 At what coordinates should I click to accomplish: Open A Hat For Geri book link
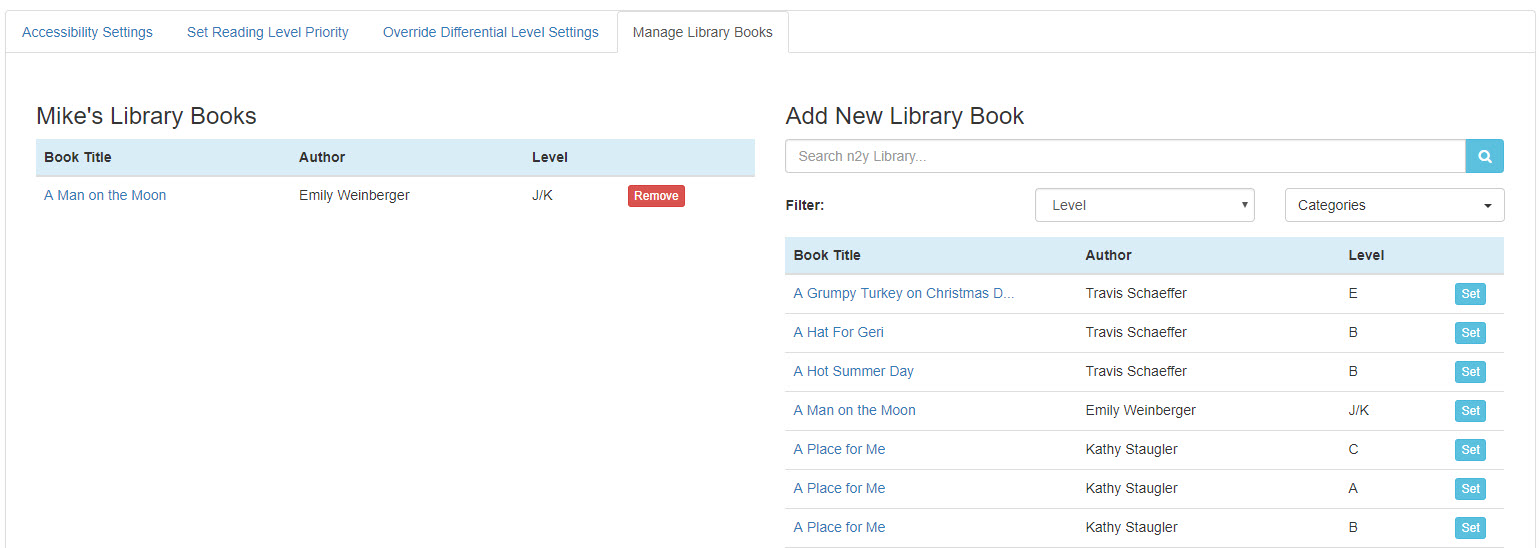coord(838,332)
